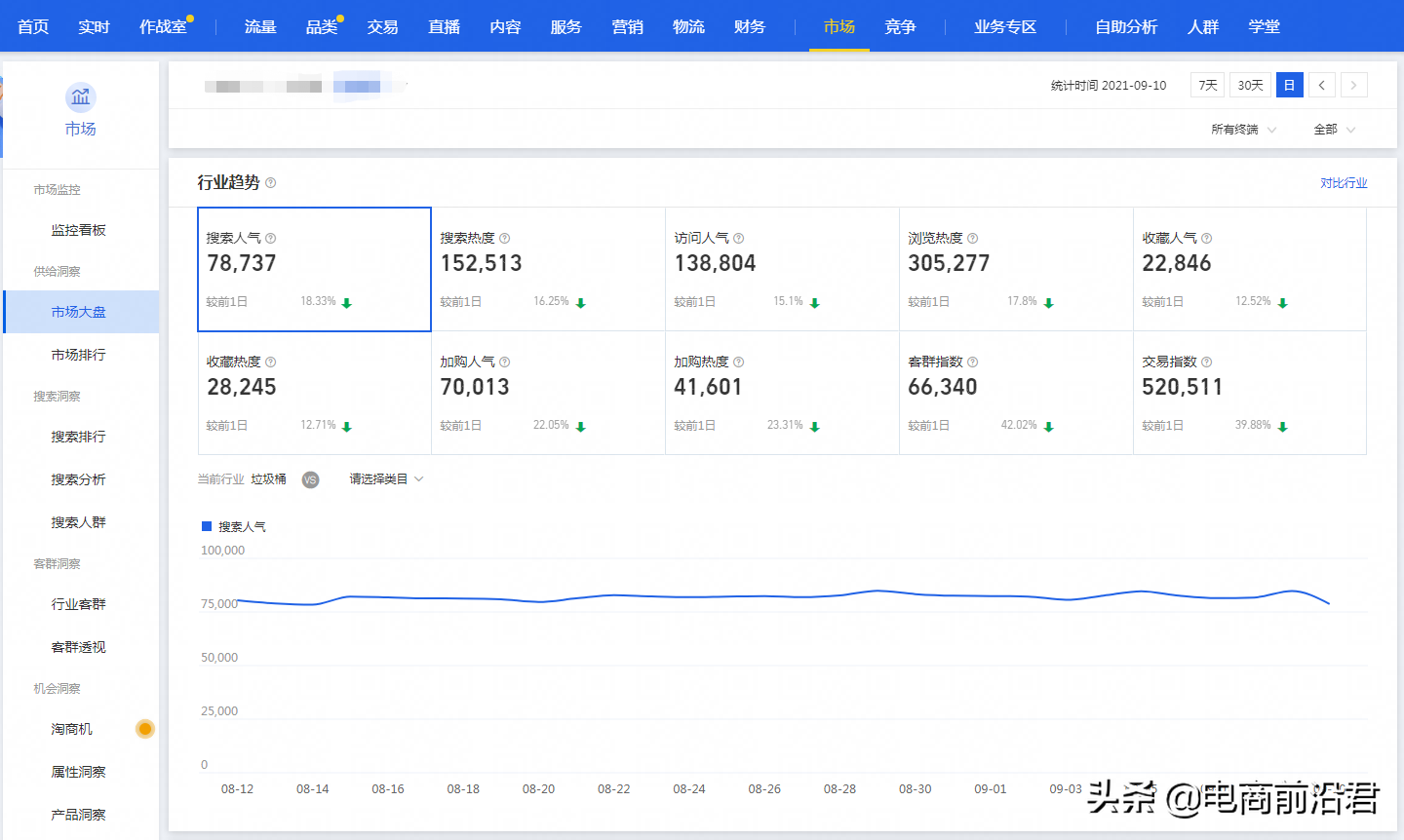The height and width of the screenshot is (840, 1404).
Task: Open 搜索排行 in the sidebar
Action: [x=79, y=437]
